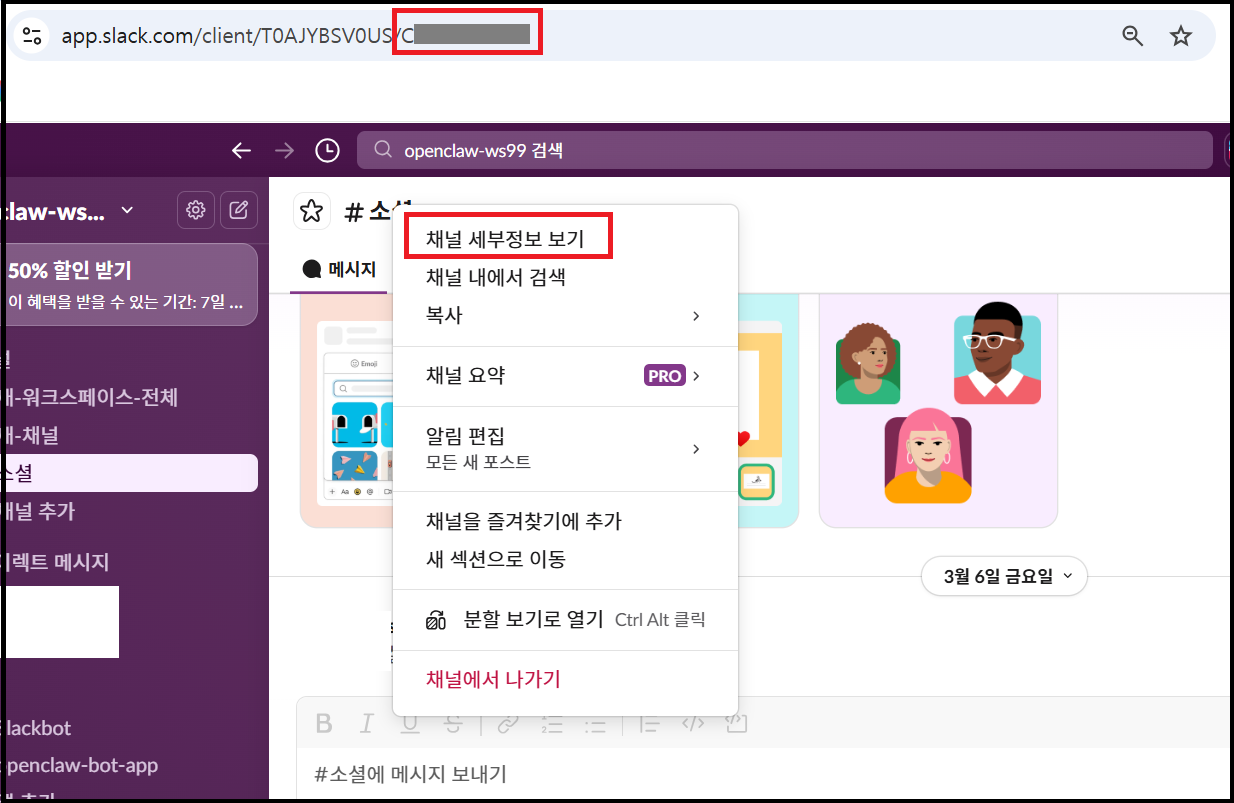Toggle strikethrough formatting in message composer
Image resolution: width=1234 pixels, height=803 pixels.
coord(454,724)
